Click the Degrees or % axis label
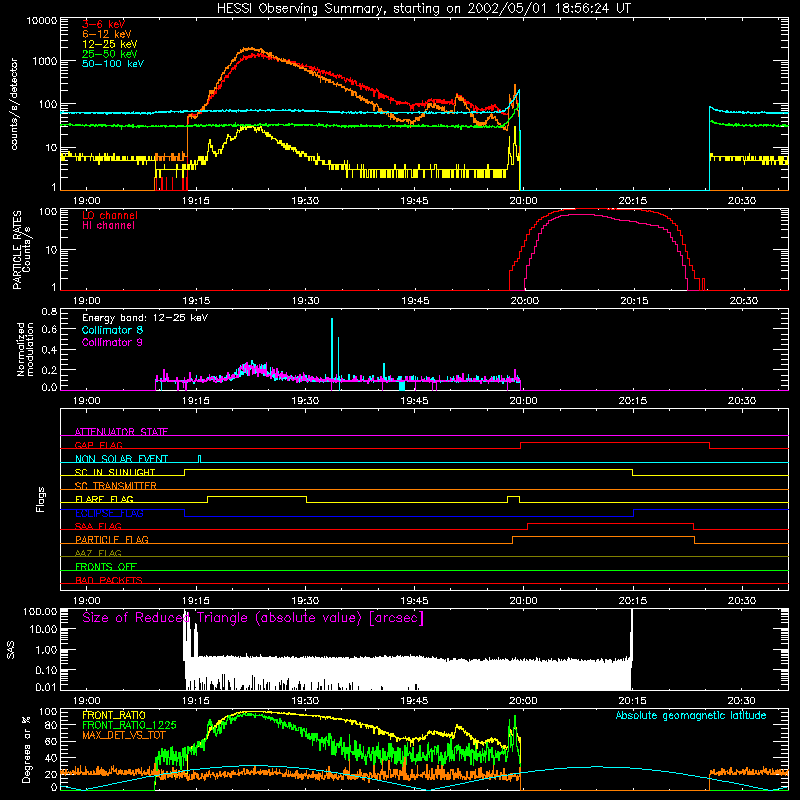This screenshot has height=800, width=800. (x=26, y=749)
